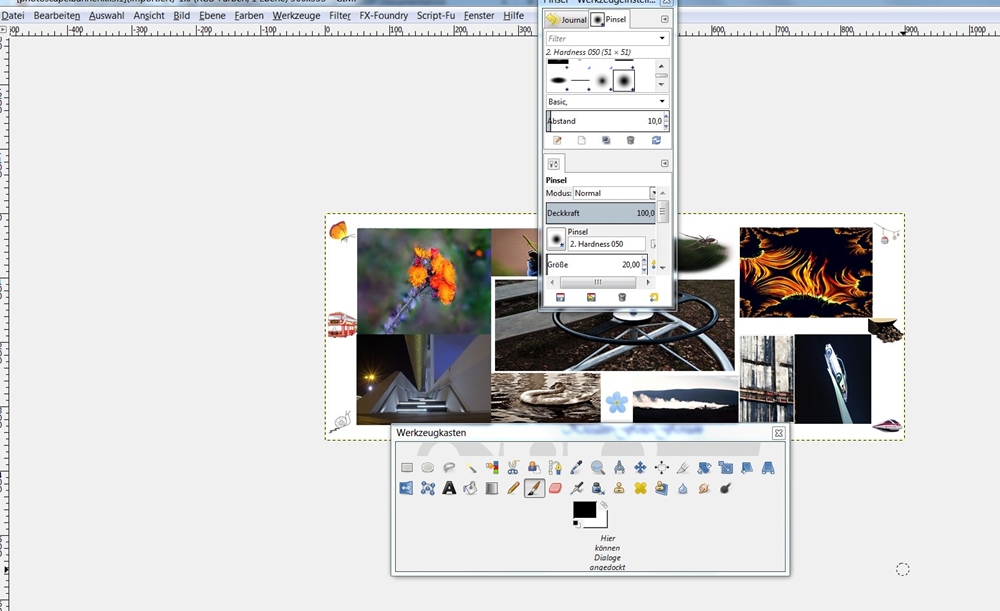Select the Foreground Select tool
The height and width of the screenshot is (611, 1000).
point(534,467)
